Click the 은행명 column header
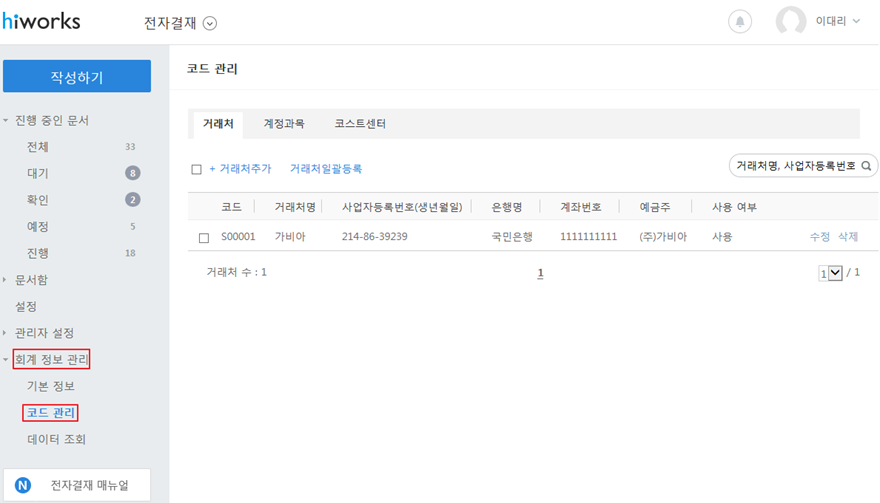 point(507,207)
